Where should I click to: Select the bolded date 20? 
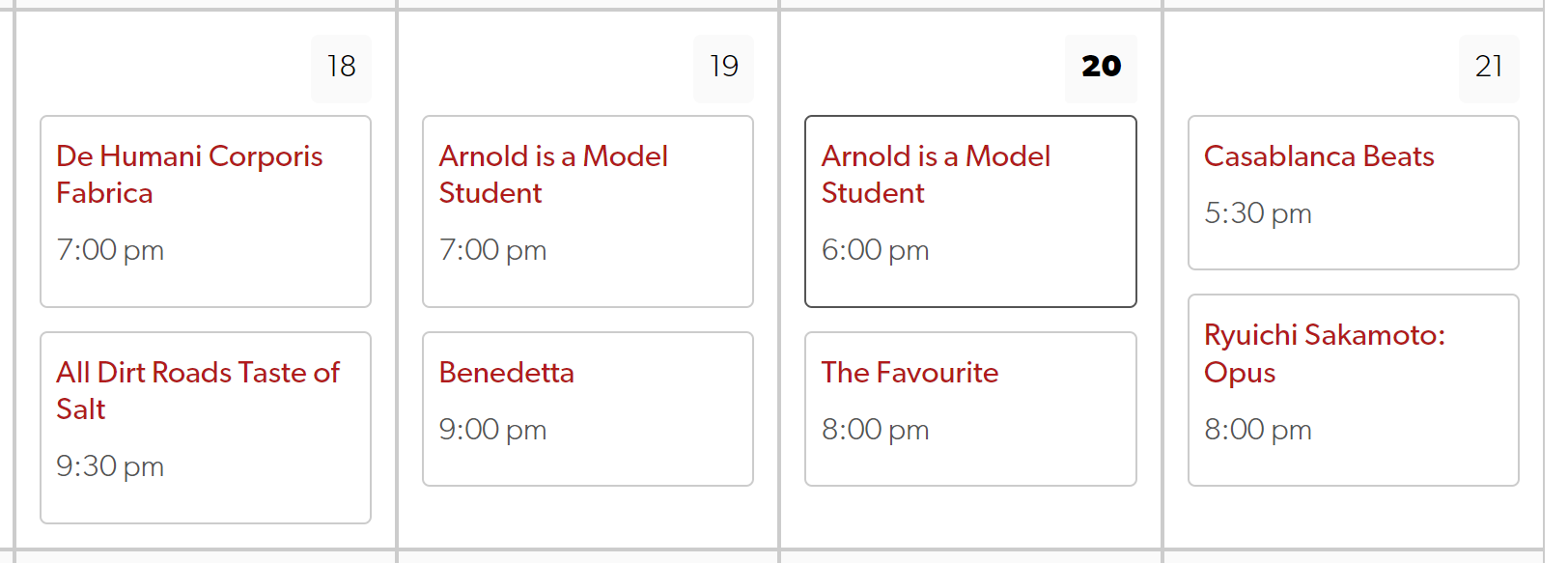1101,68
